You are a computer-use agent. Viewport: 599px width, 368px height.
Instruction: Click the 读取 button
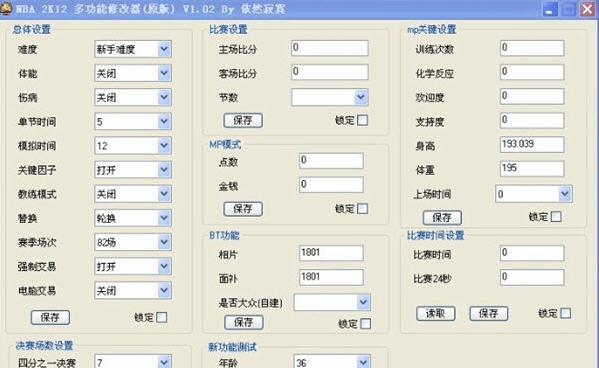coord(436,313)
